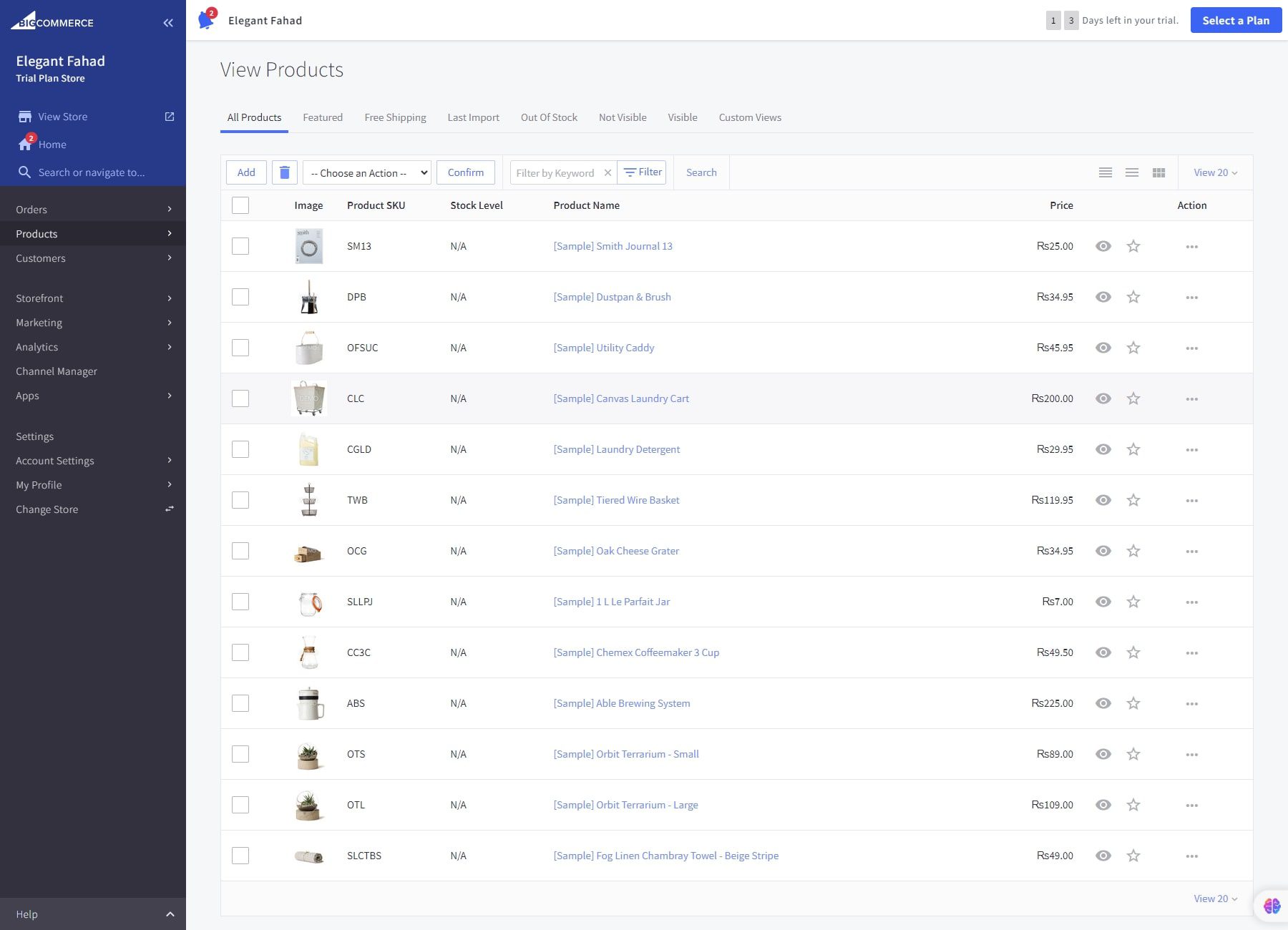Check the Canvas Laundry Cart row checkbox
1288x930 pixels.
[x=240, y=398]
